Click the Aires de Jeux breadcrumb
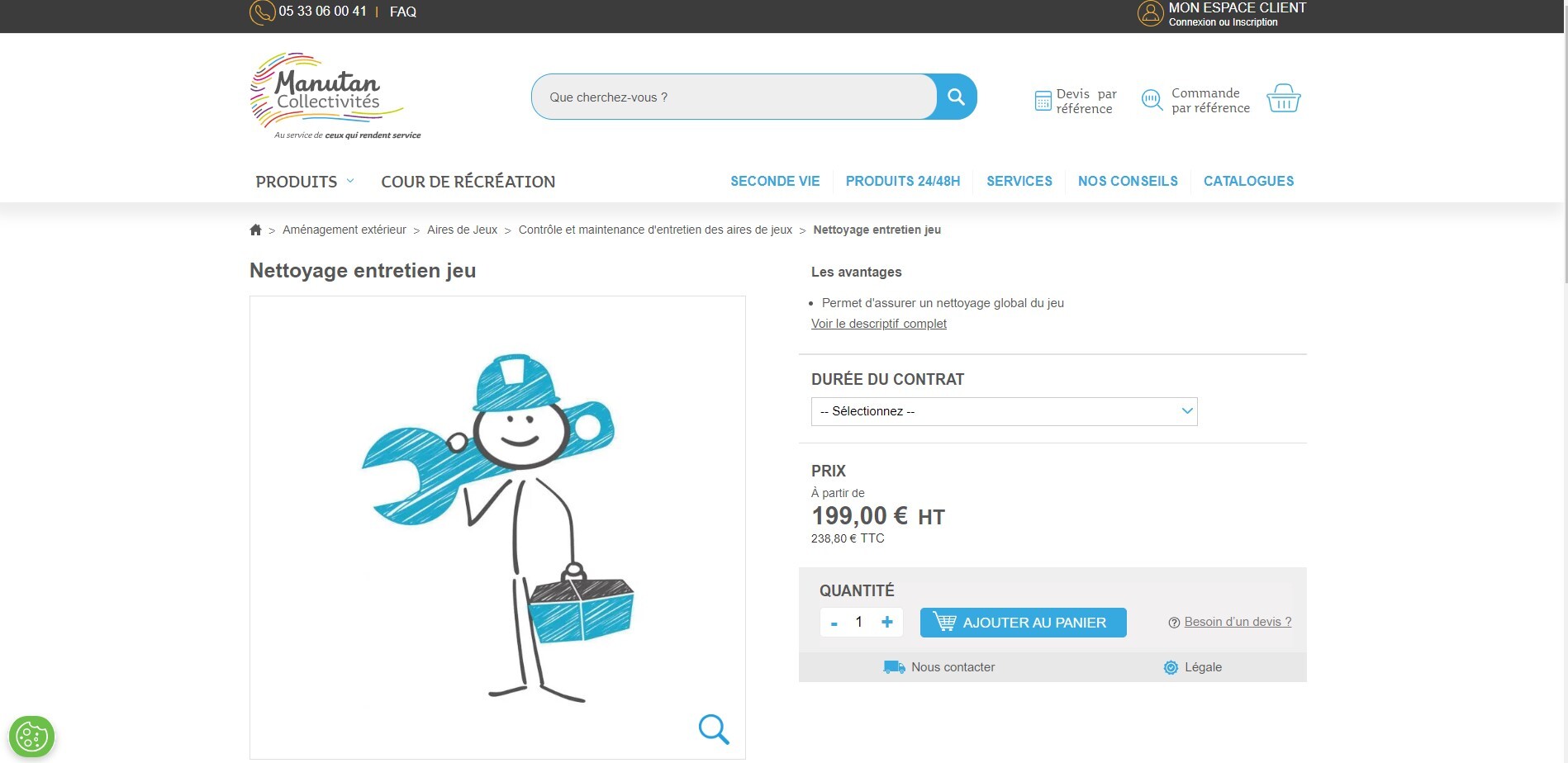 pos(462,230)
